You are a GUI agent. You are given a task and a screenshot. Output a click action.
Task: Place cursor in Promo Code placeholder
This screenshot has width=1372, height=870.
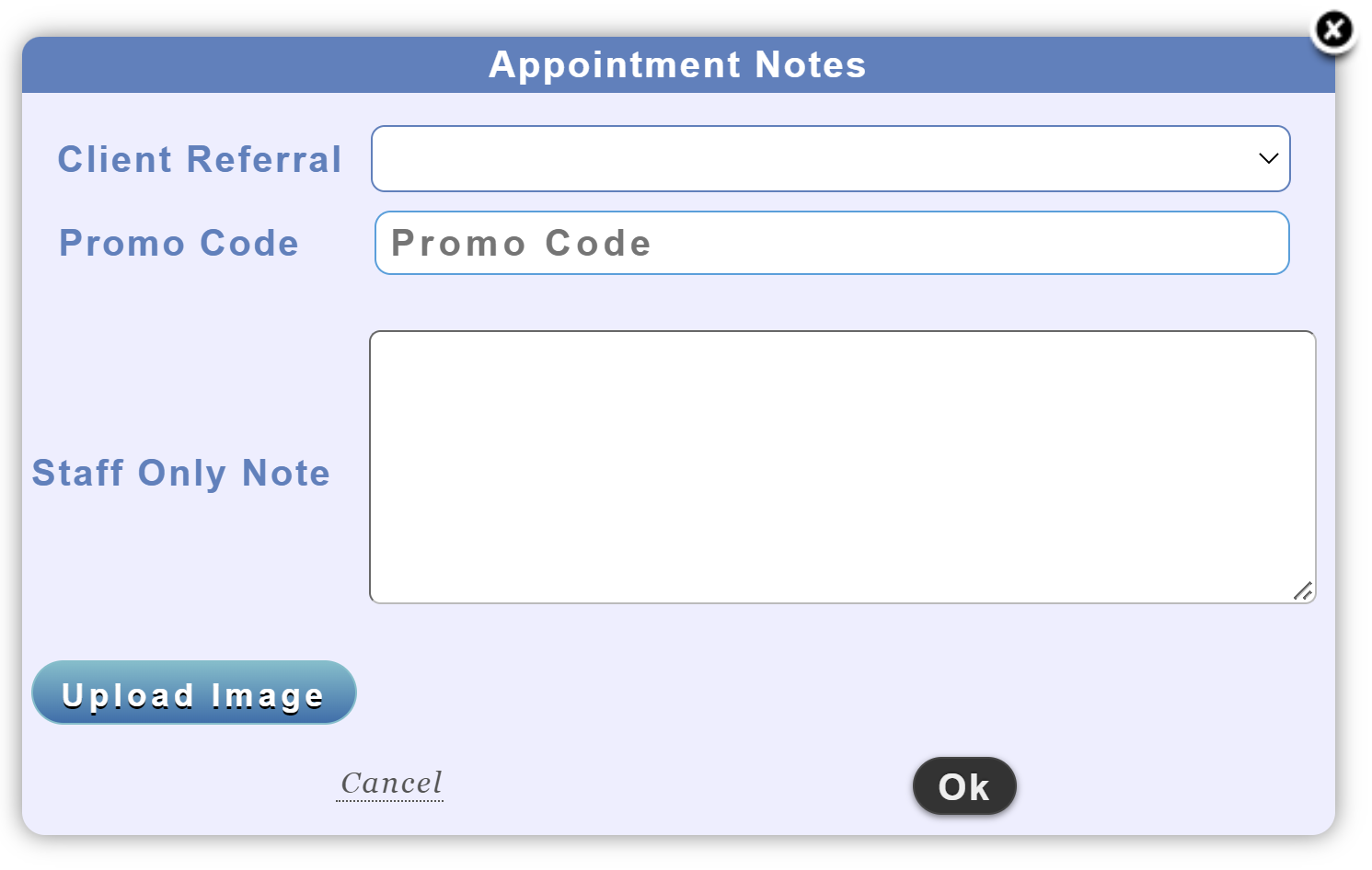point(522,243)
